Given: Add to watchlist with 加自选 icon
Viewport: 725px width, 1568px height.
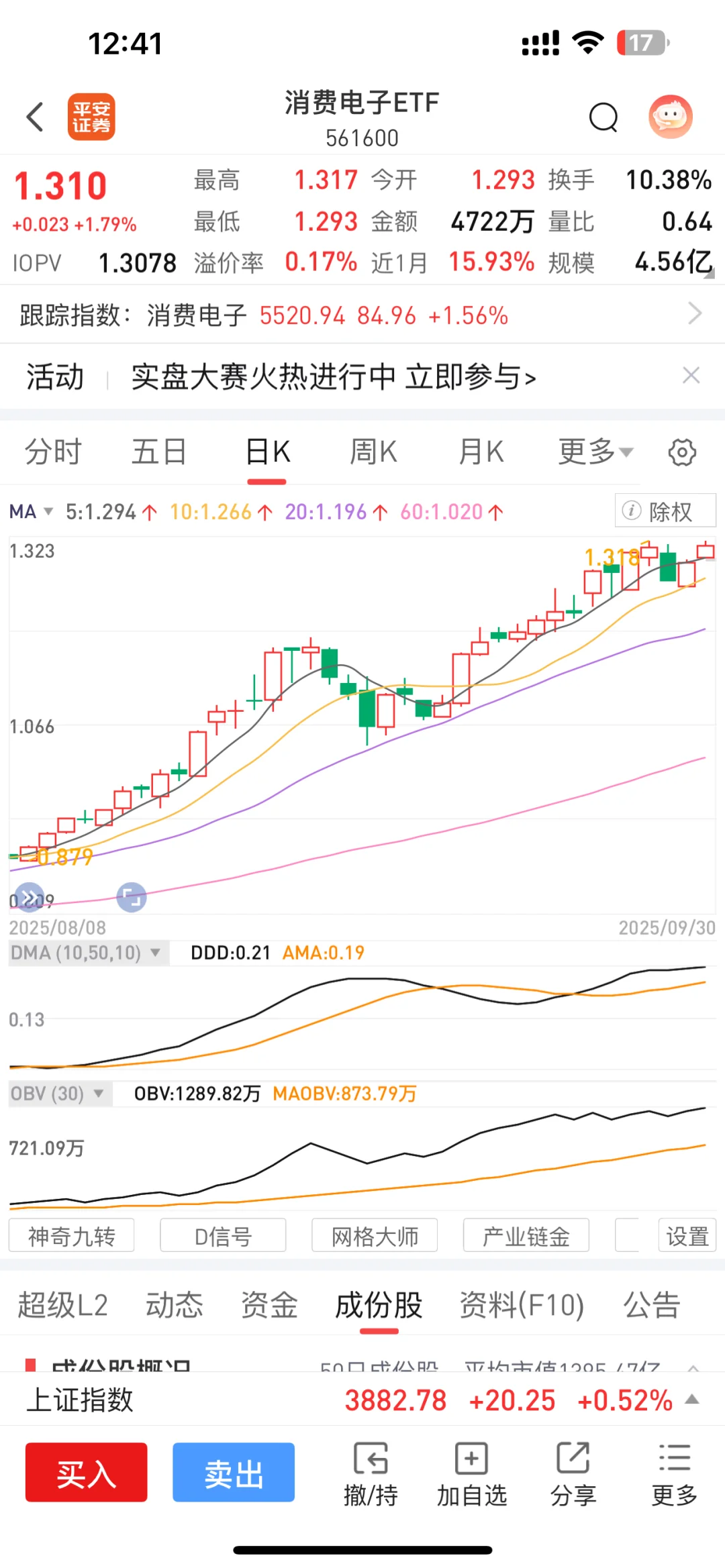Looking at the screenshot, I should click(x=472, y=1475).
